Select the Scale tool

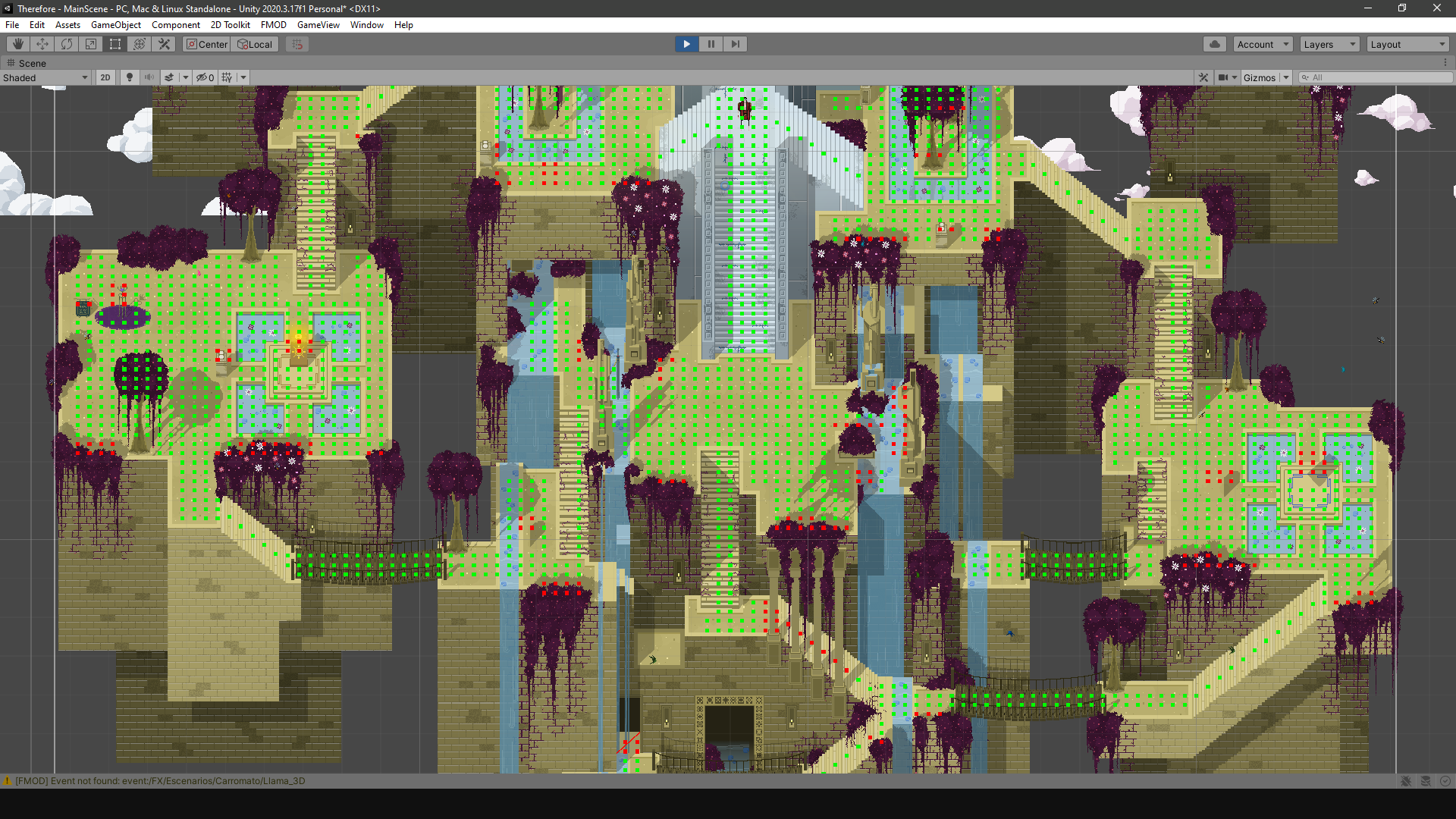[x=91, y=44]
